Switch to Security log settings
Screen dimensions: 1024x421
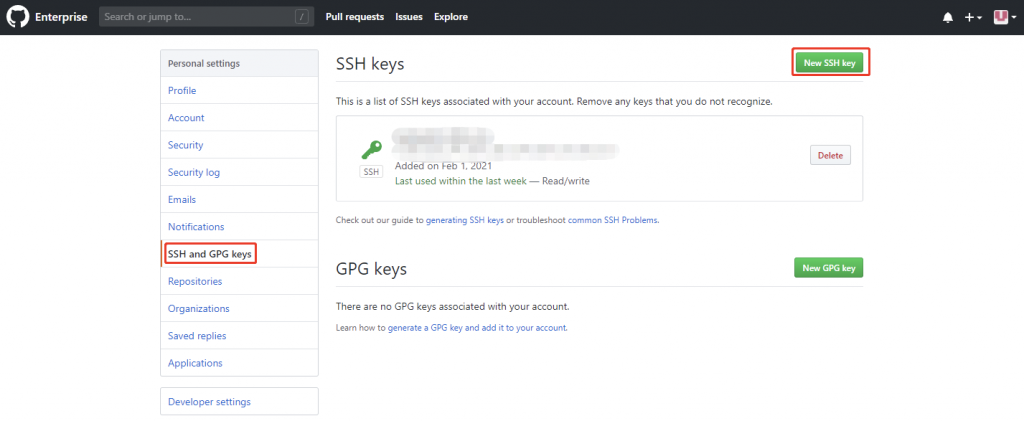pos(194,172)
